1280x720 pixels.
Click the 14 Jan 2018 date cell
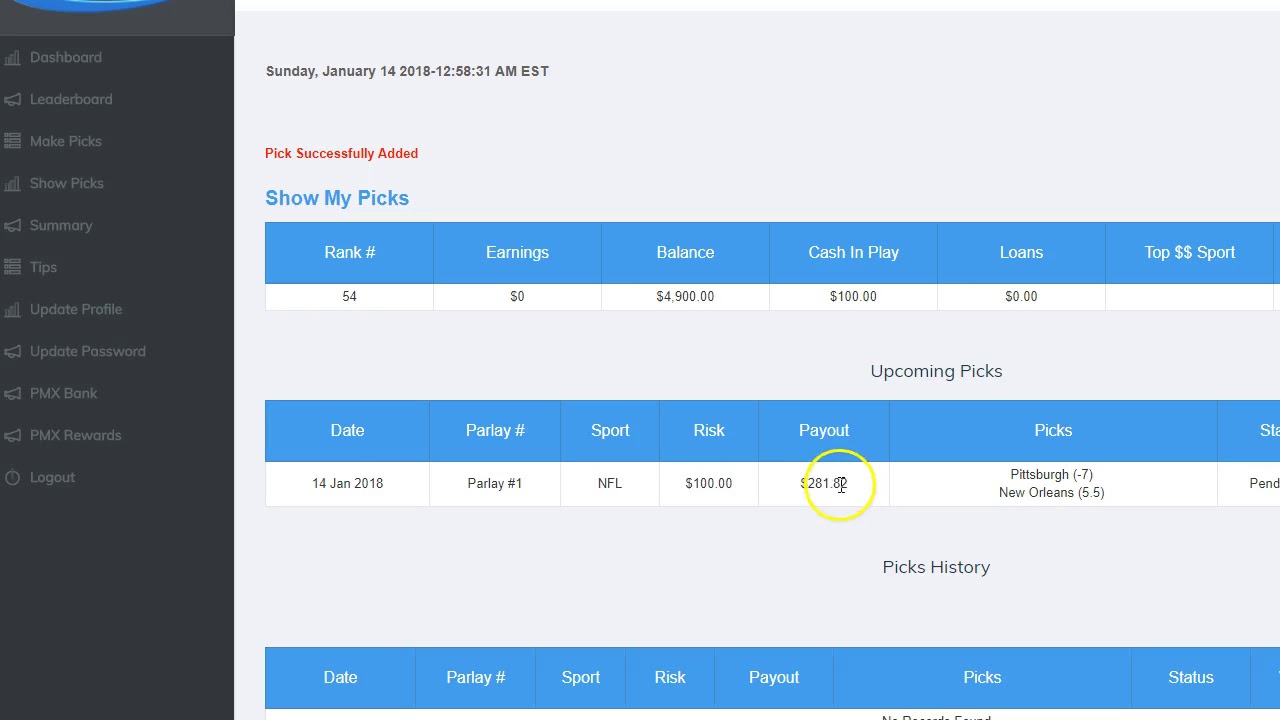point(347,484)
